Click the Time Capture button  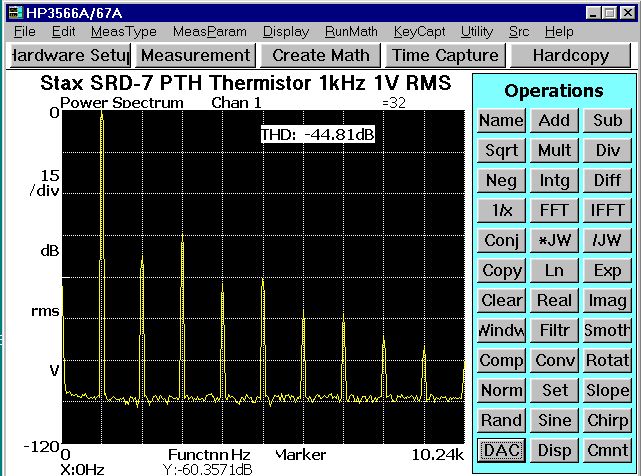(x=446, y=56)
